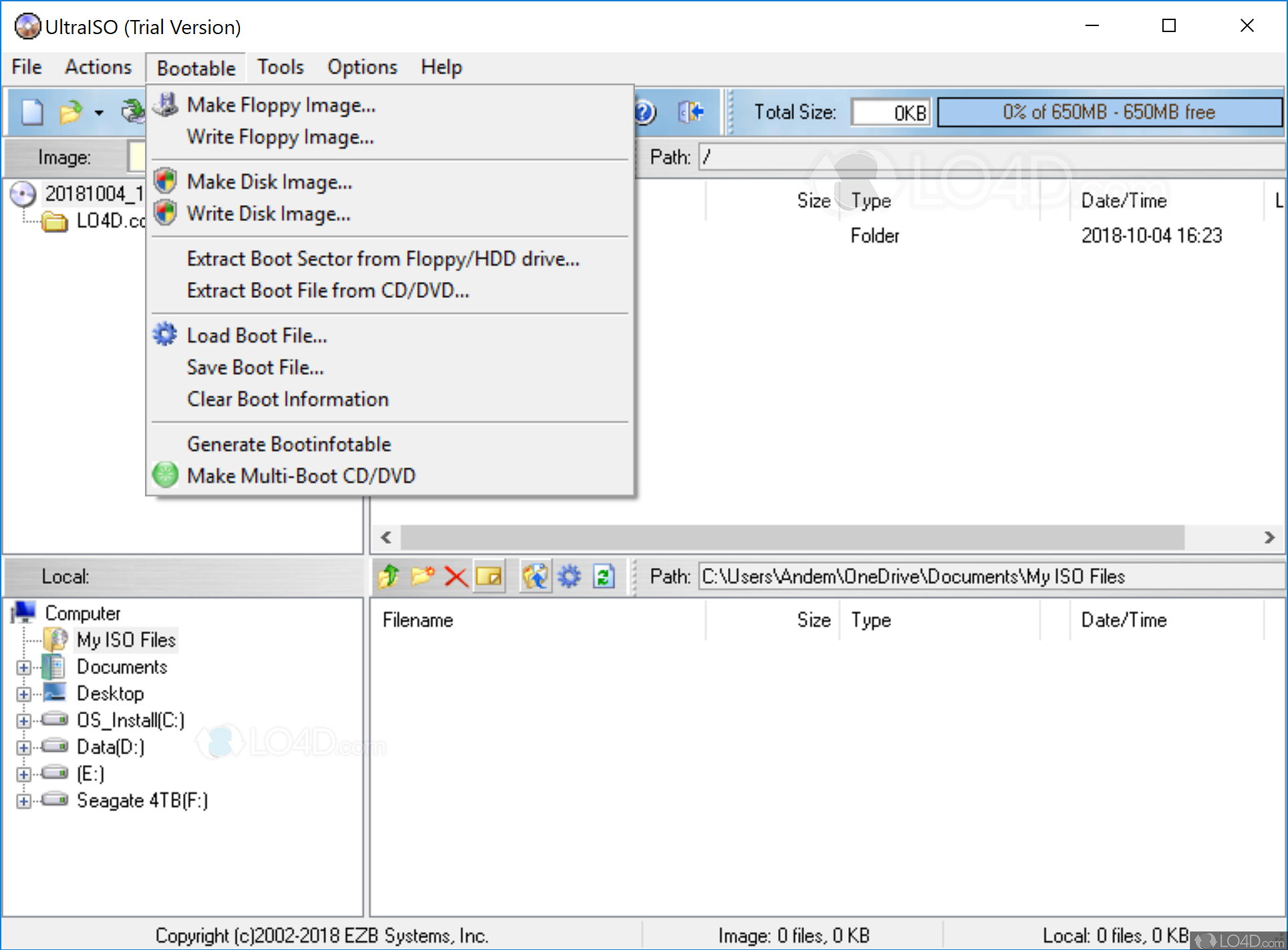The height and width of the screenshot is (950, 1288).
Task: Select Documents in Local tree
Action: pos(122,667)
